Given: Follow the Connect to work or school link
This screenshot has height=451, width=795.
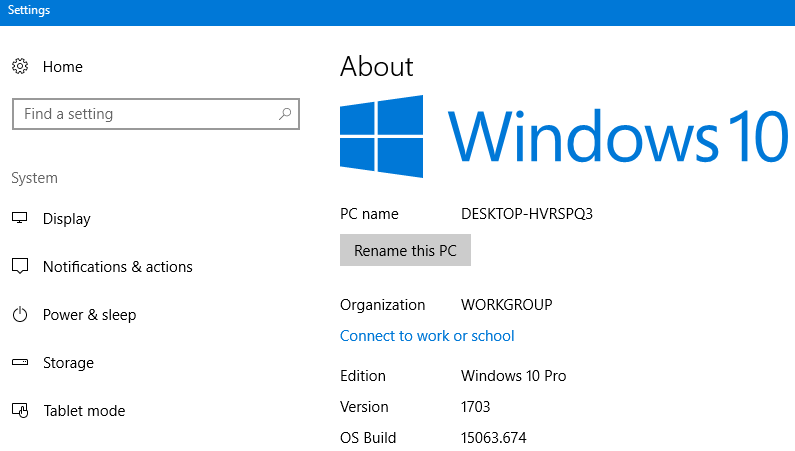Looking at the screenshot, I should (x=427, y=336).
